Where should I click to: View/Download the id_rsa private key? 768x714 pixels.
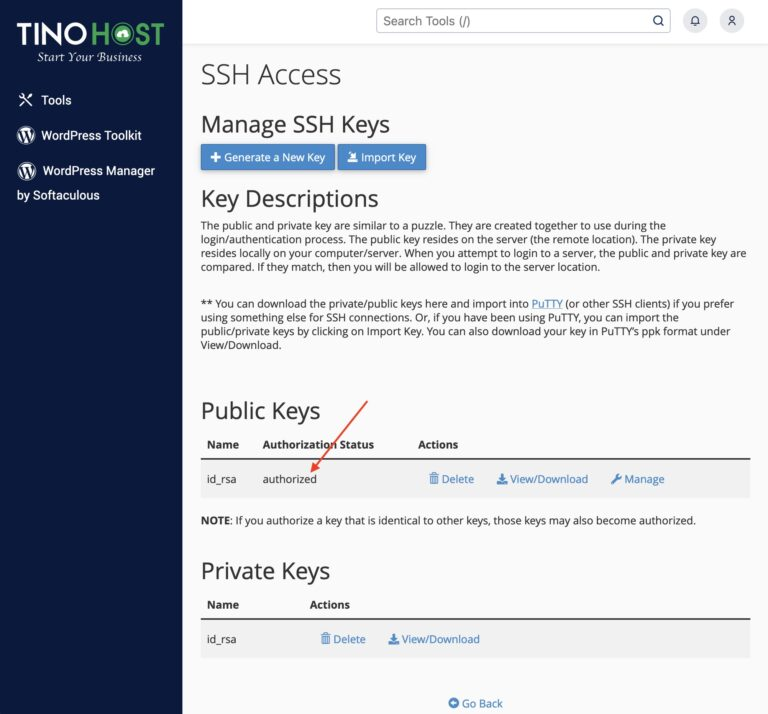coord(434,639)
